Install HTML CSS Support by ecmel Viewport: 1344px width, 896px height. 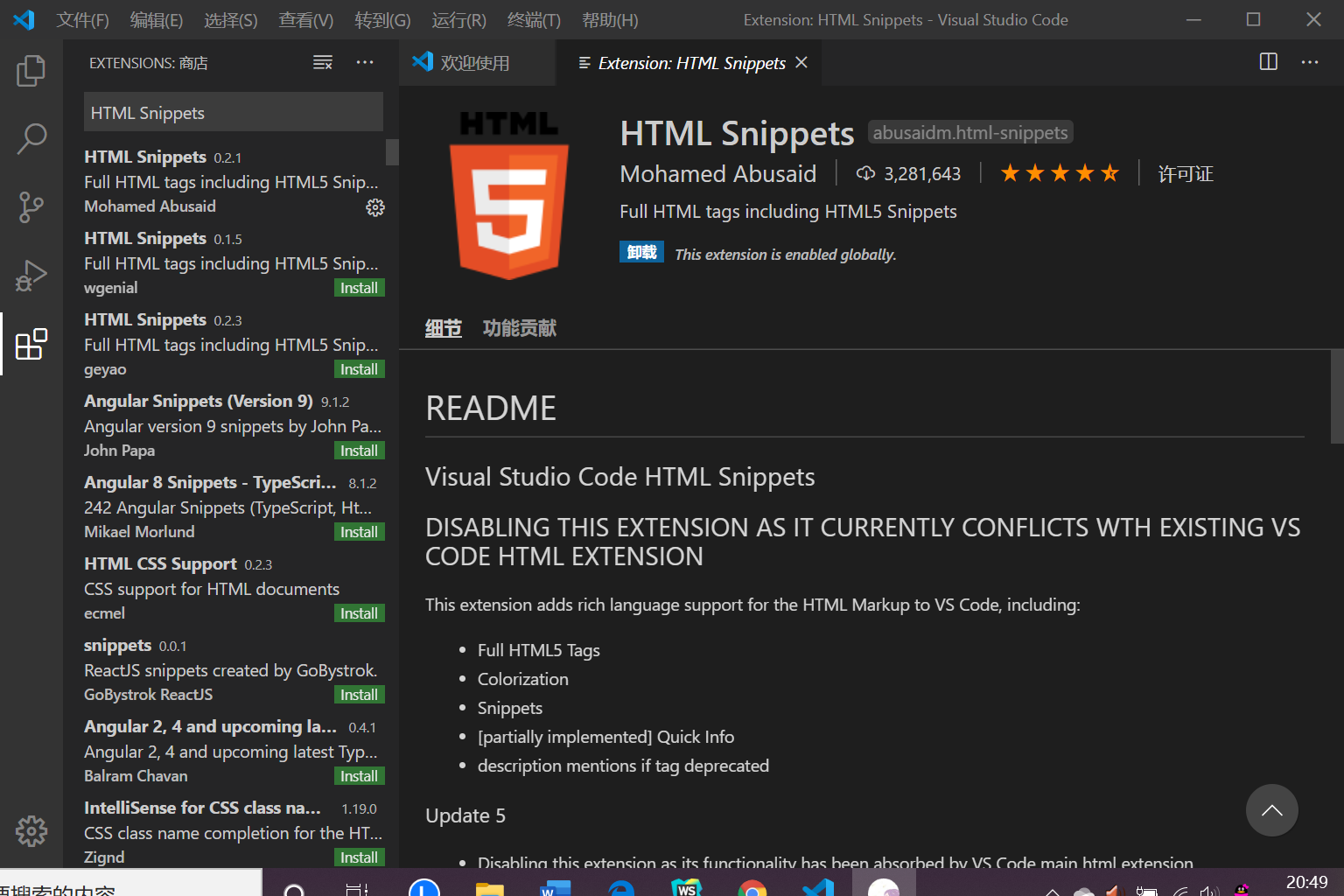click(x=360, y=613)
